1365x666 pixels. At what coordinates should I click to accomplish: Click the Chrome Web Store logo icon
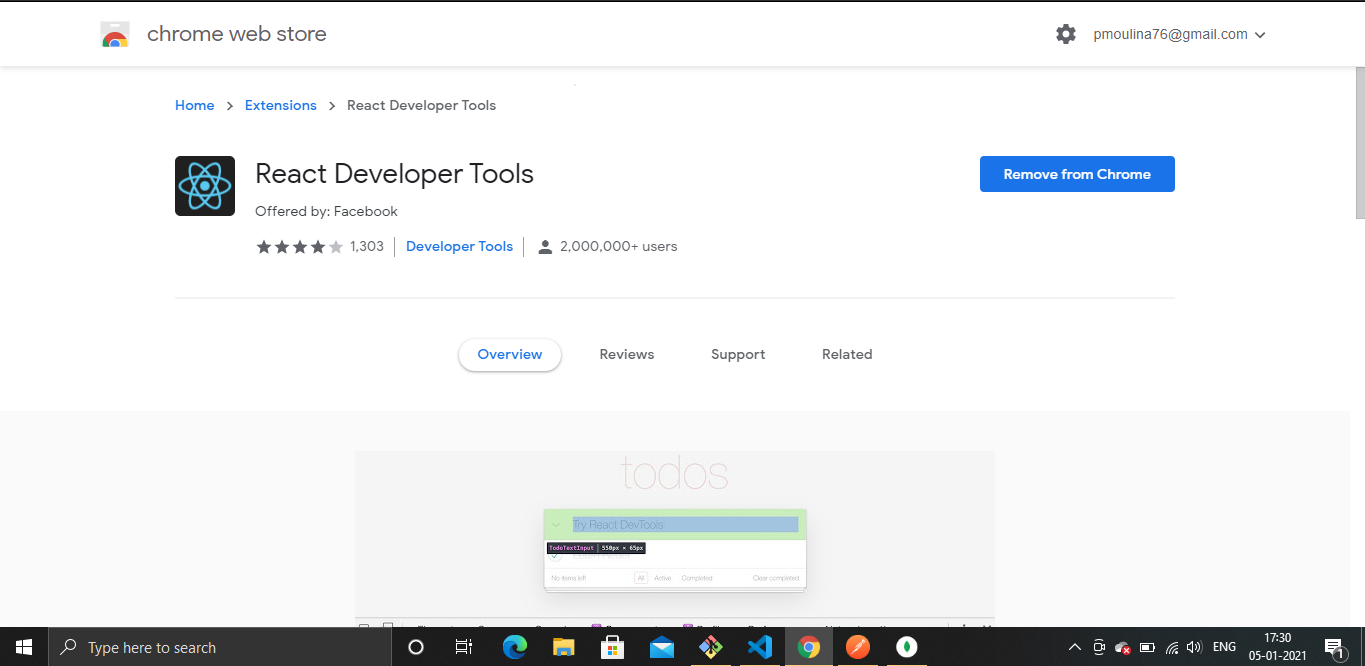point(115,35)
